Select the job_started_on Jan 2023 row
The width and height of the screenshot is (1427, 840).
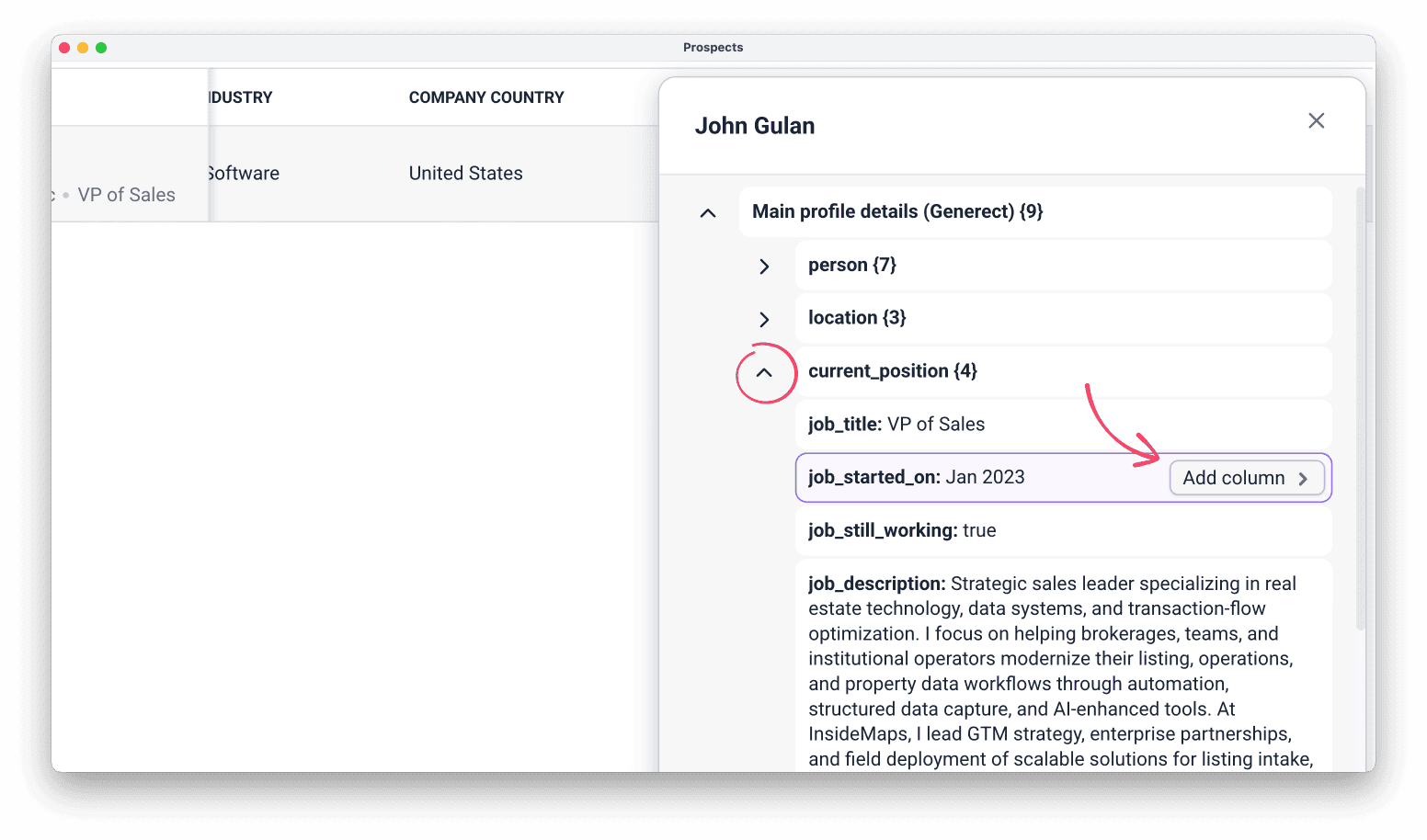[1063, 478]
